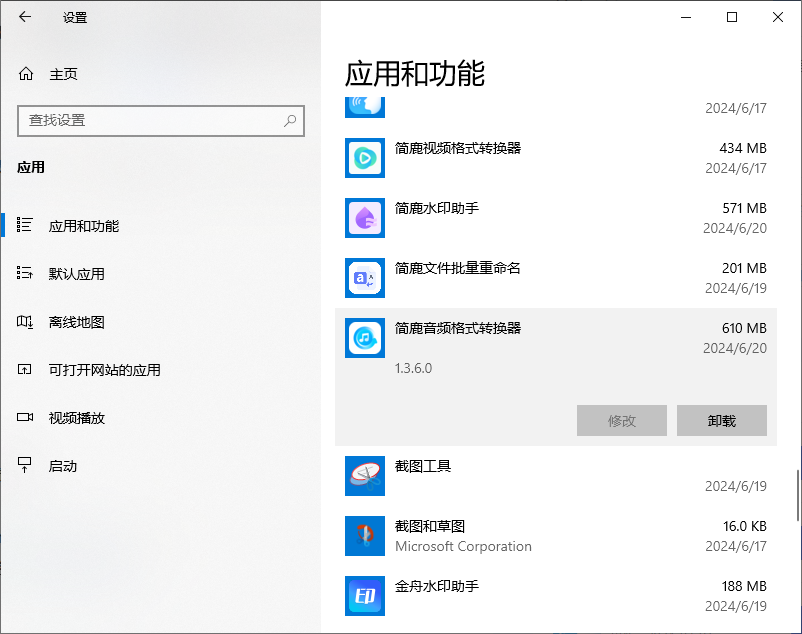
Task: Open 可打开网站的应用 settings
Action: (x=105, y=370)
